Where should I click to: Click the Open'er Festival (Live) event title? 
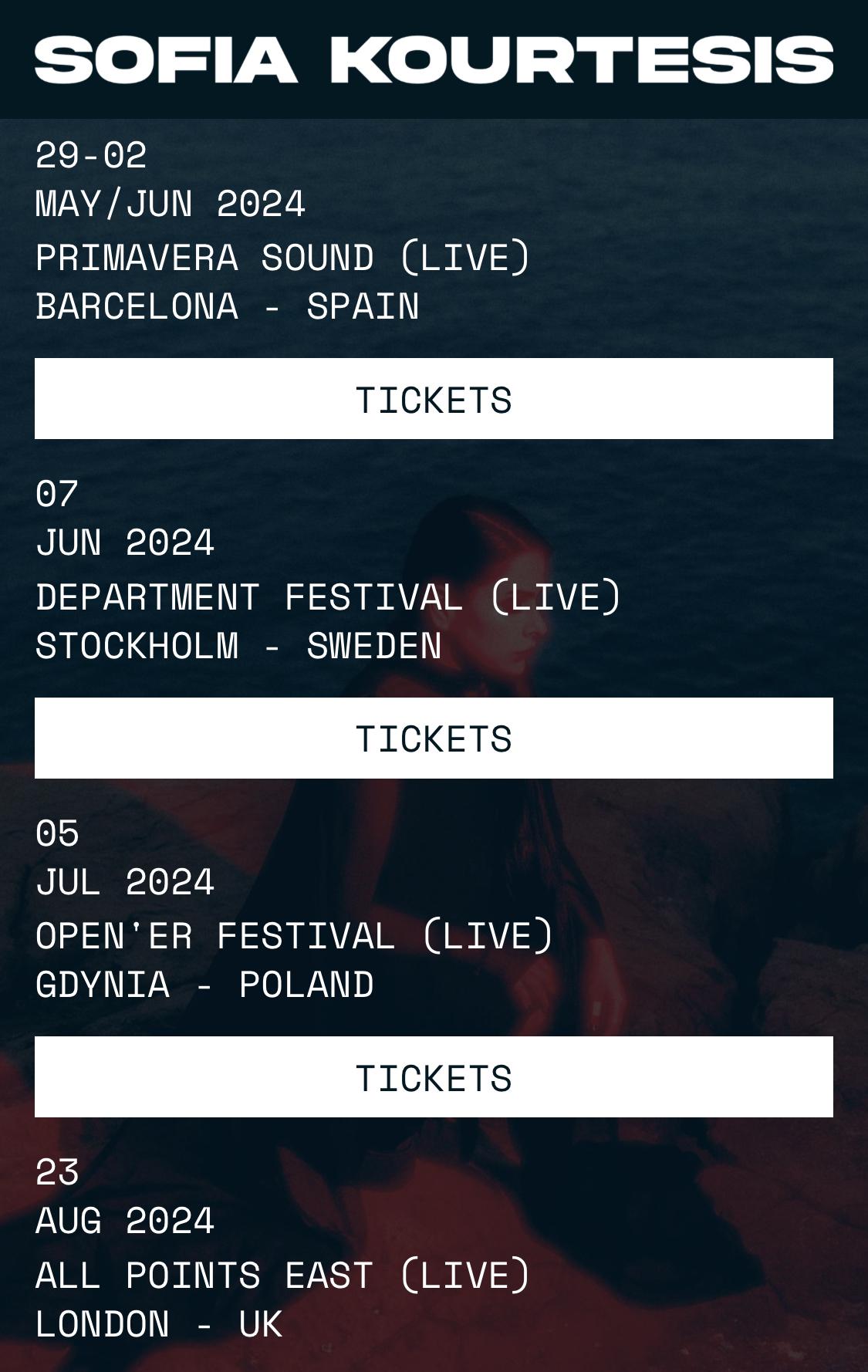(294, 936)
